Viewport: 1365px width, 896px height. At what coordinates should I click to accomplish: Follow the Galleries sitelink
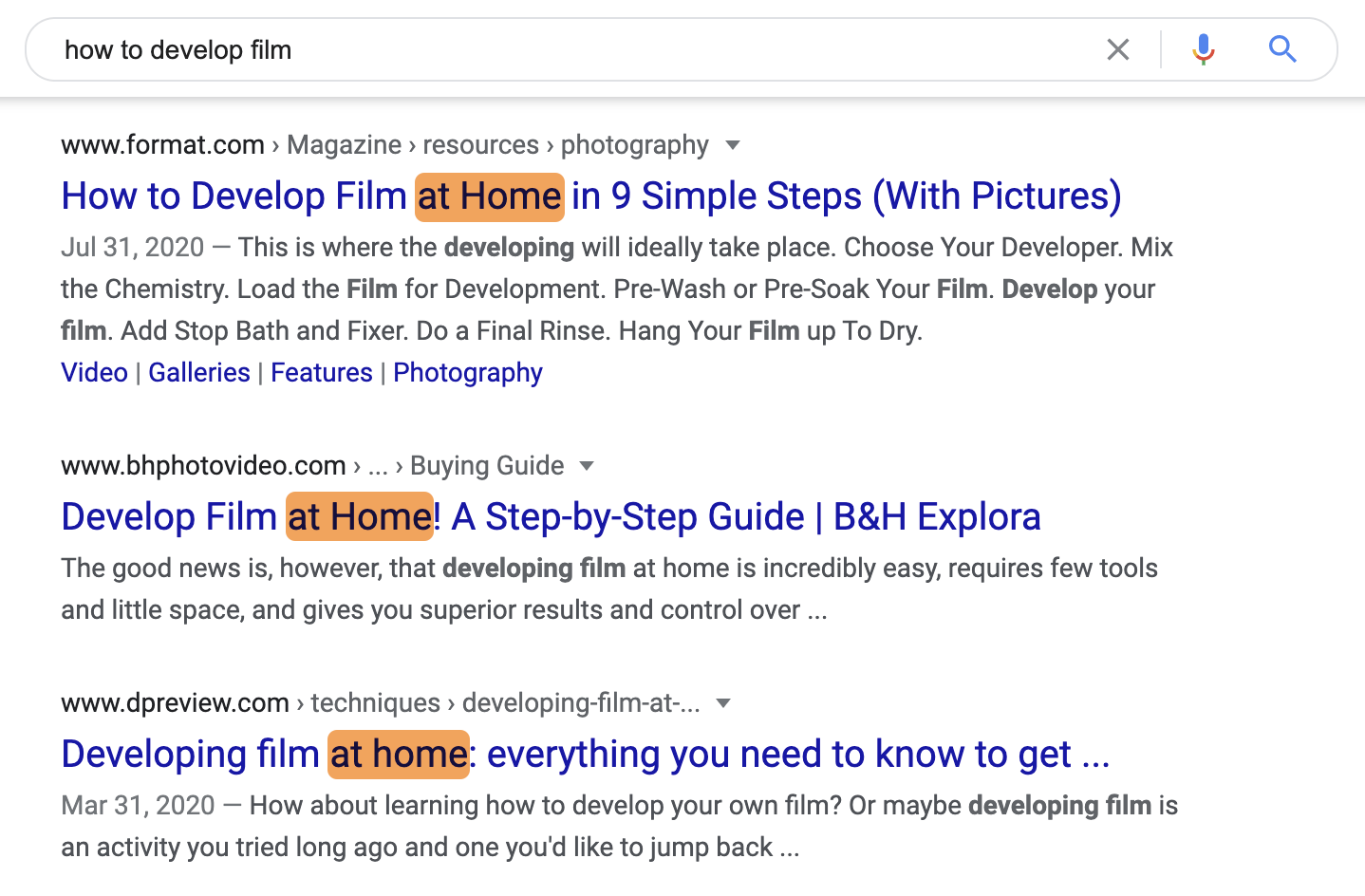[199, 373]
